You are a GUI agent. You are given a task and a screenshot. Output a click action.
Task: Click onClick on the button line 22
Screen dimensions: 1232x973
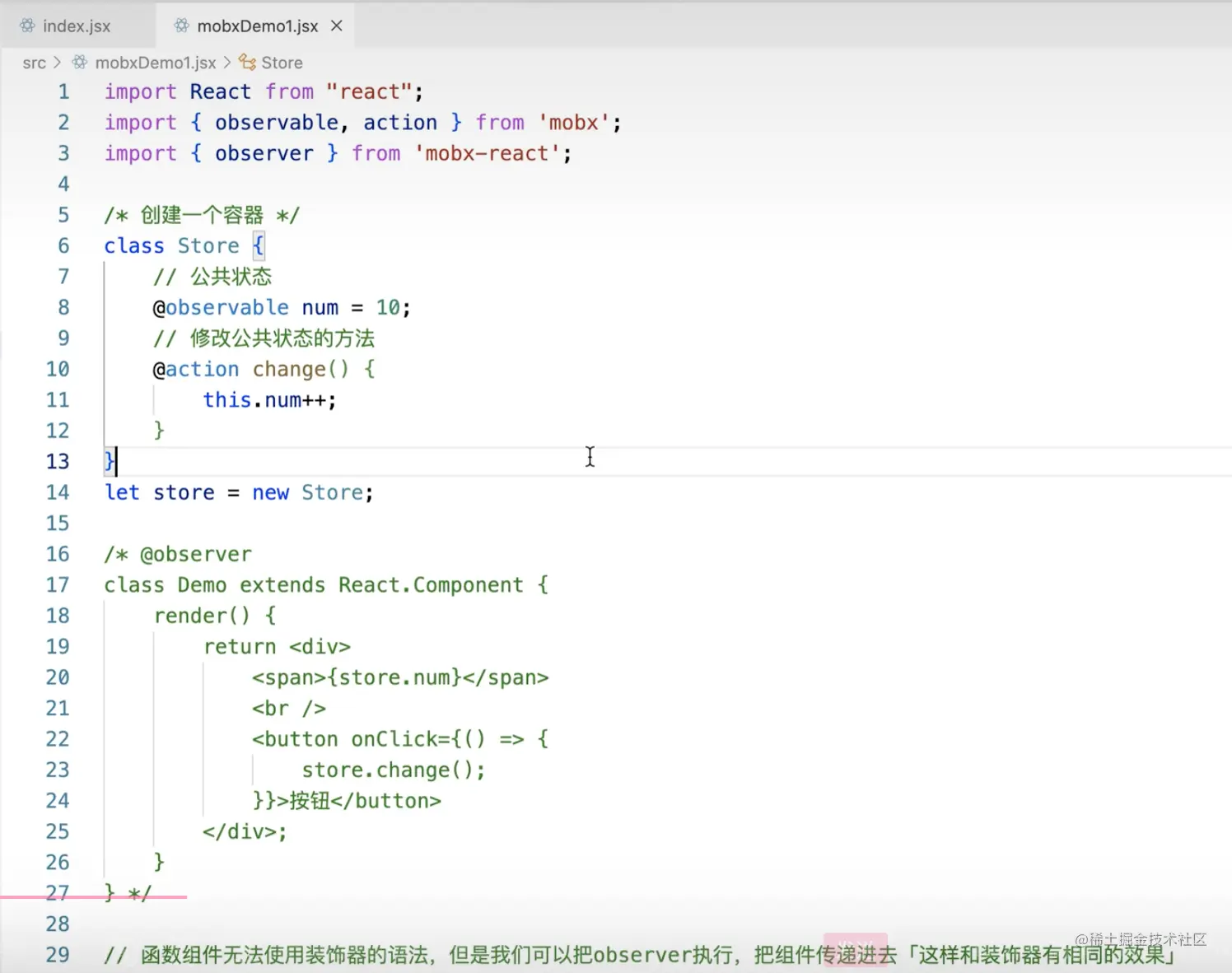click(x=394, y=739)
